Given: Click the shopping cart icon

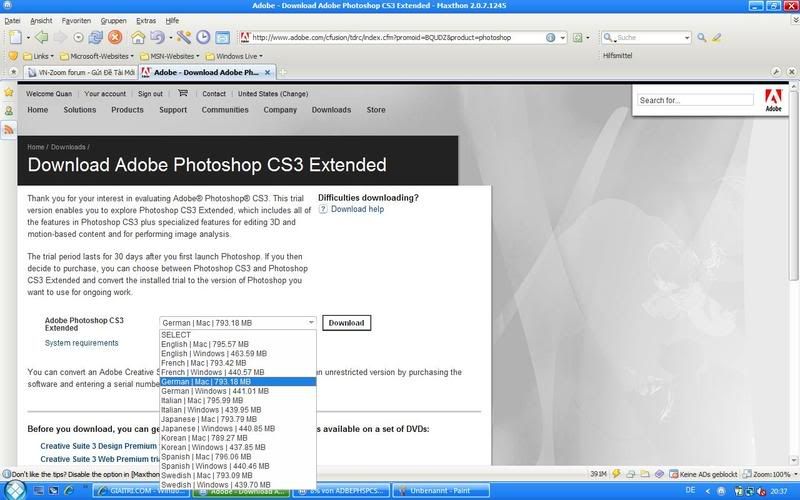Looking at the screenshot, I should coord(183,93).
